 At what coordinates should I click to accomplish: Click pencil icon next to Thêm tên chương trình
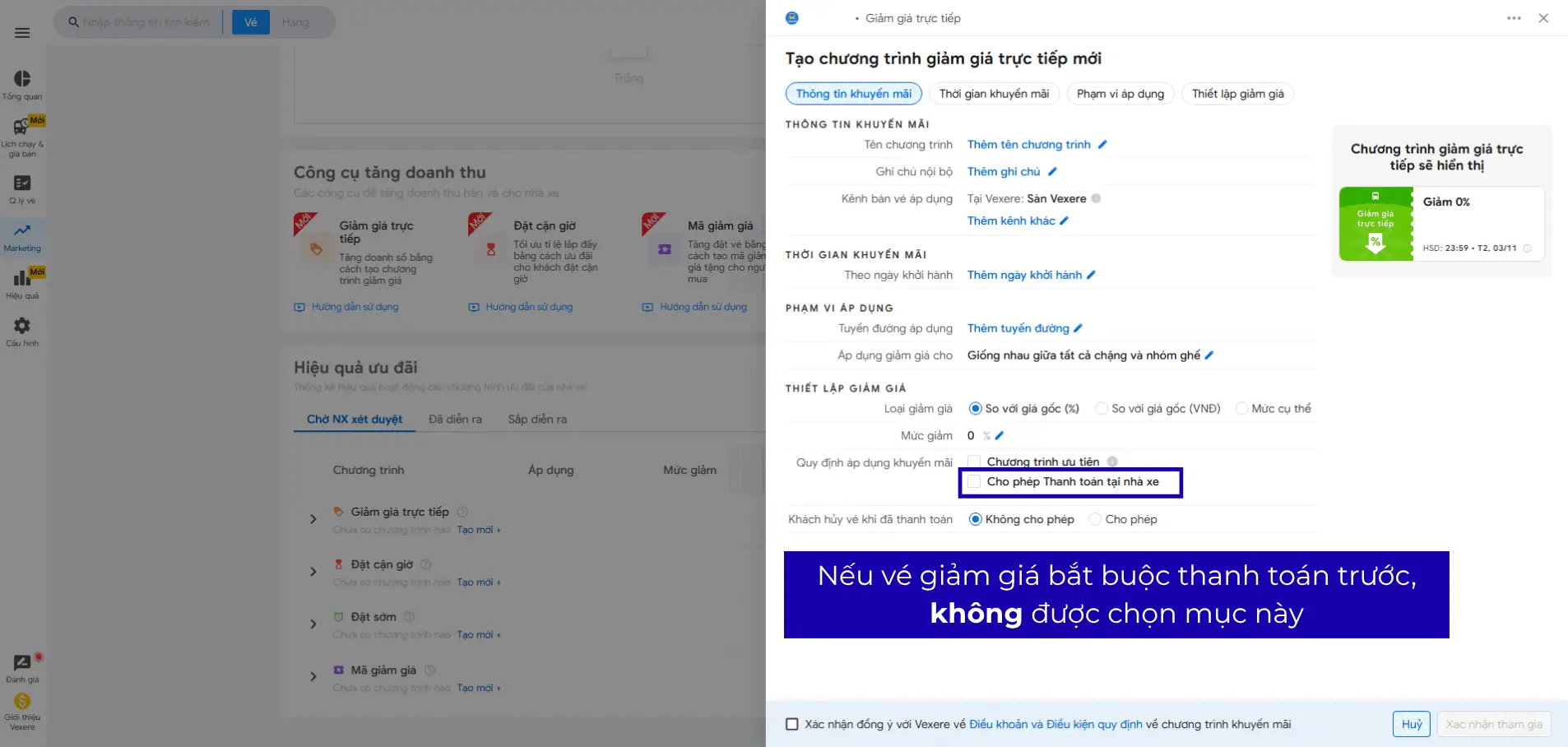1102,145
